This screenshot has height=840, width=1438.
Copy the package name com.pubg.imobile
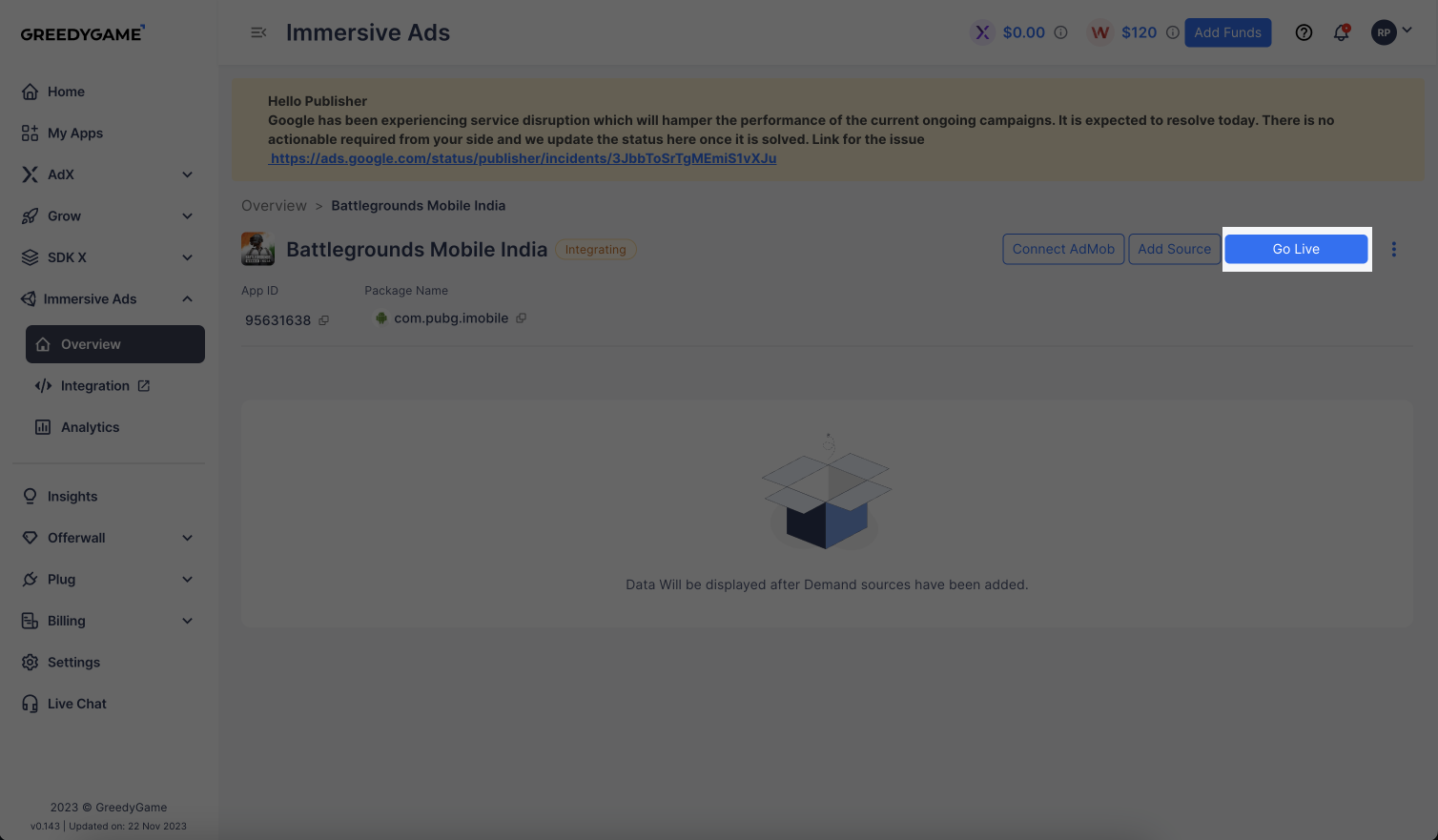(521, 318)
